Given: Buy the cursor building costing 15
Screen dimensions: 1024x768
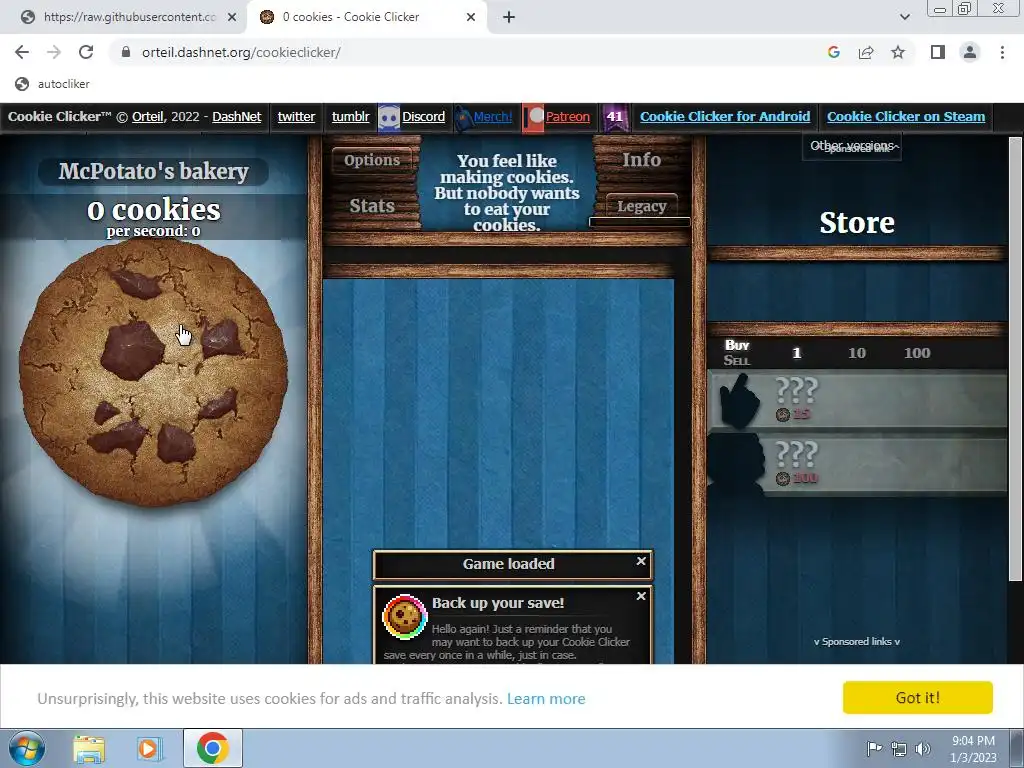Looking at the screenshot, I should point(857,400).
